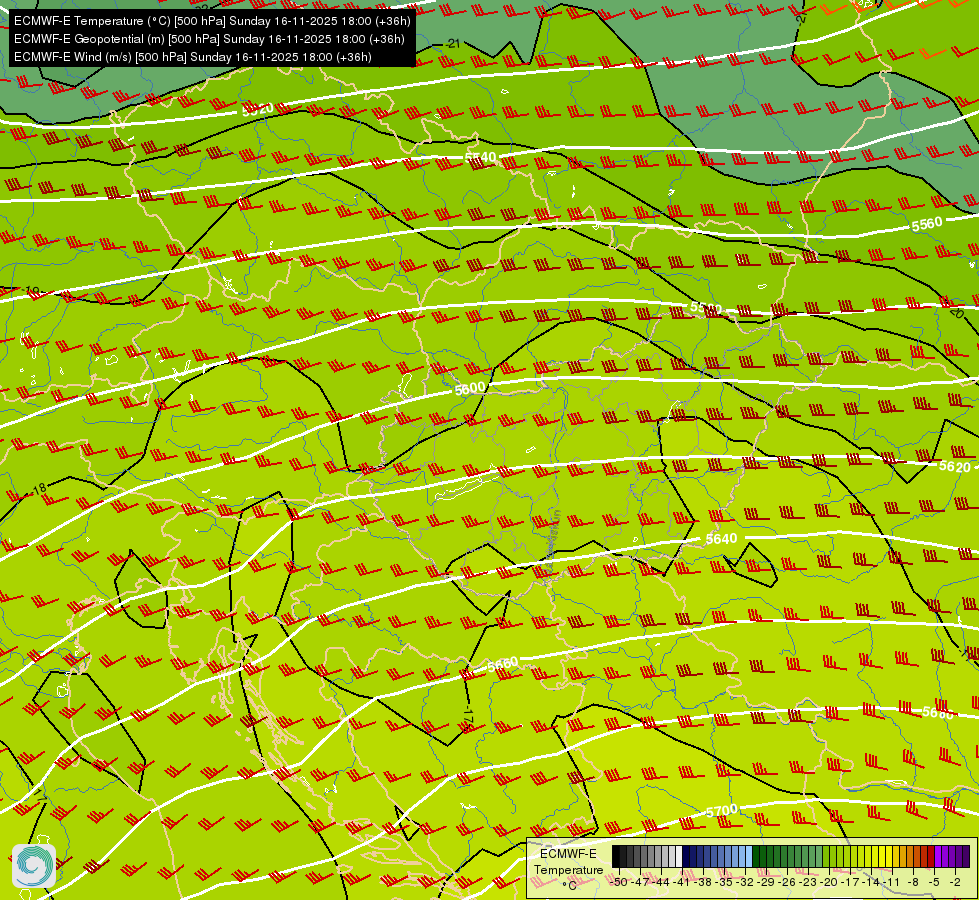Click the 5620 geopotential contour label
The width and height of the screenshot is (979, 900).
955,466
